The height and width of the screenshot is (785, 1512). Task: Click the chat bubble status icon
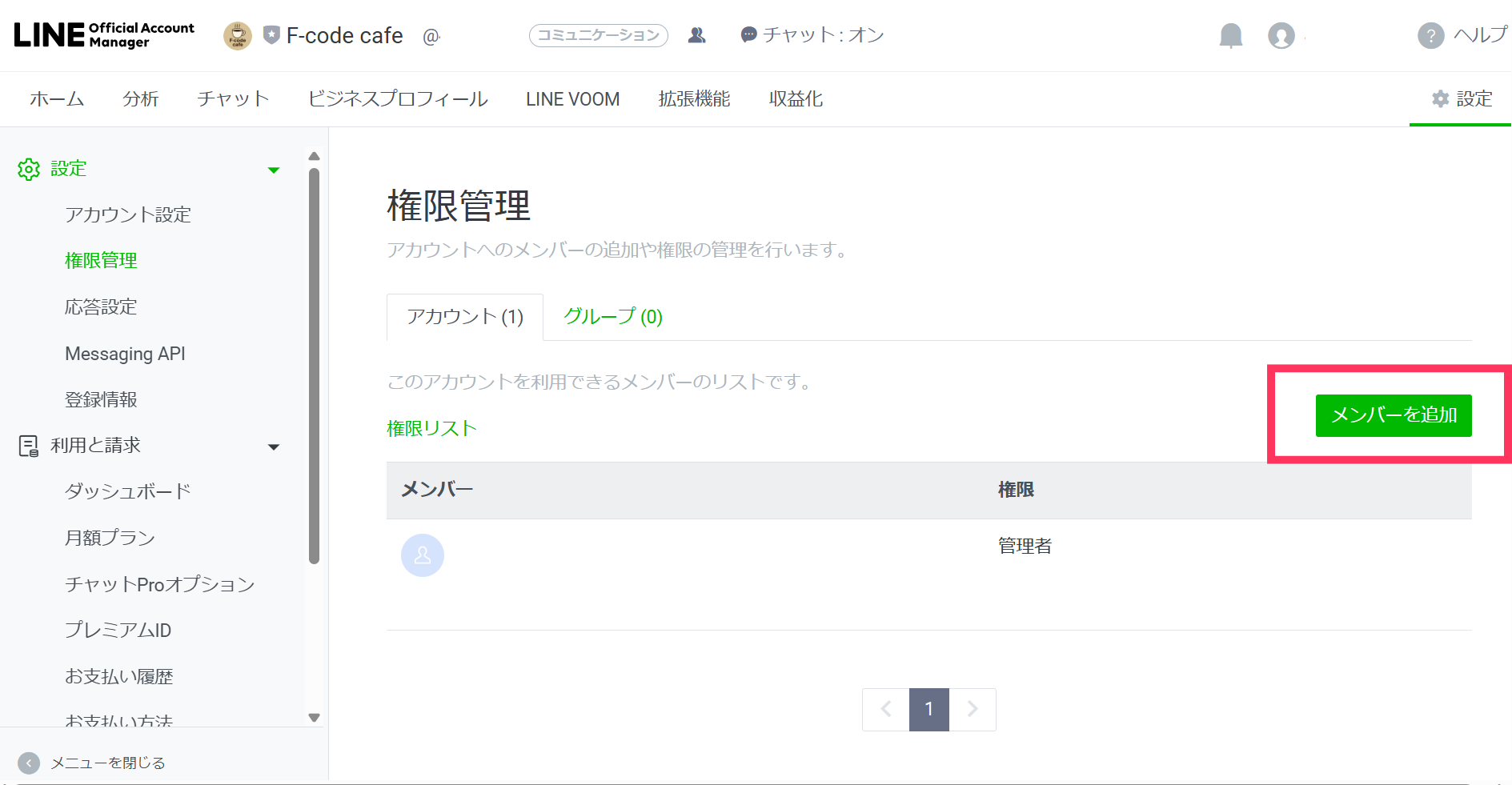tap(748, 35)
